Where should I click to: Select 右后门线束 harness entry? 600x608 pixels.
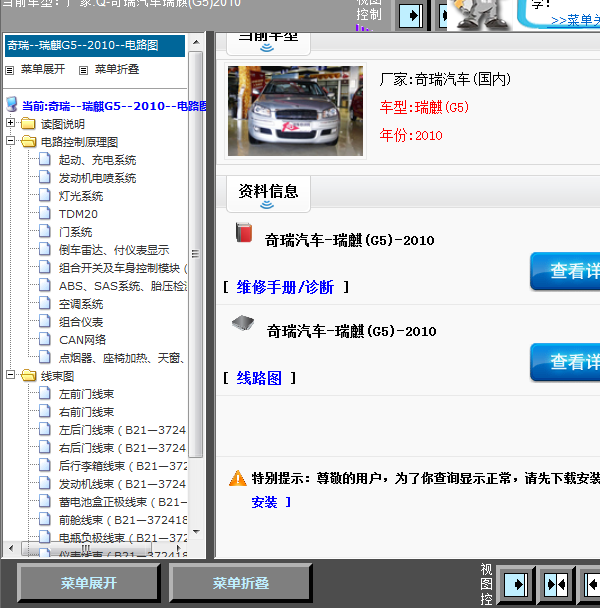coord(122,448)
